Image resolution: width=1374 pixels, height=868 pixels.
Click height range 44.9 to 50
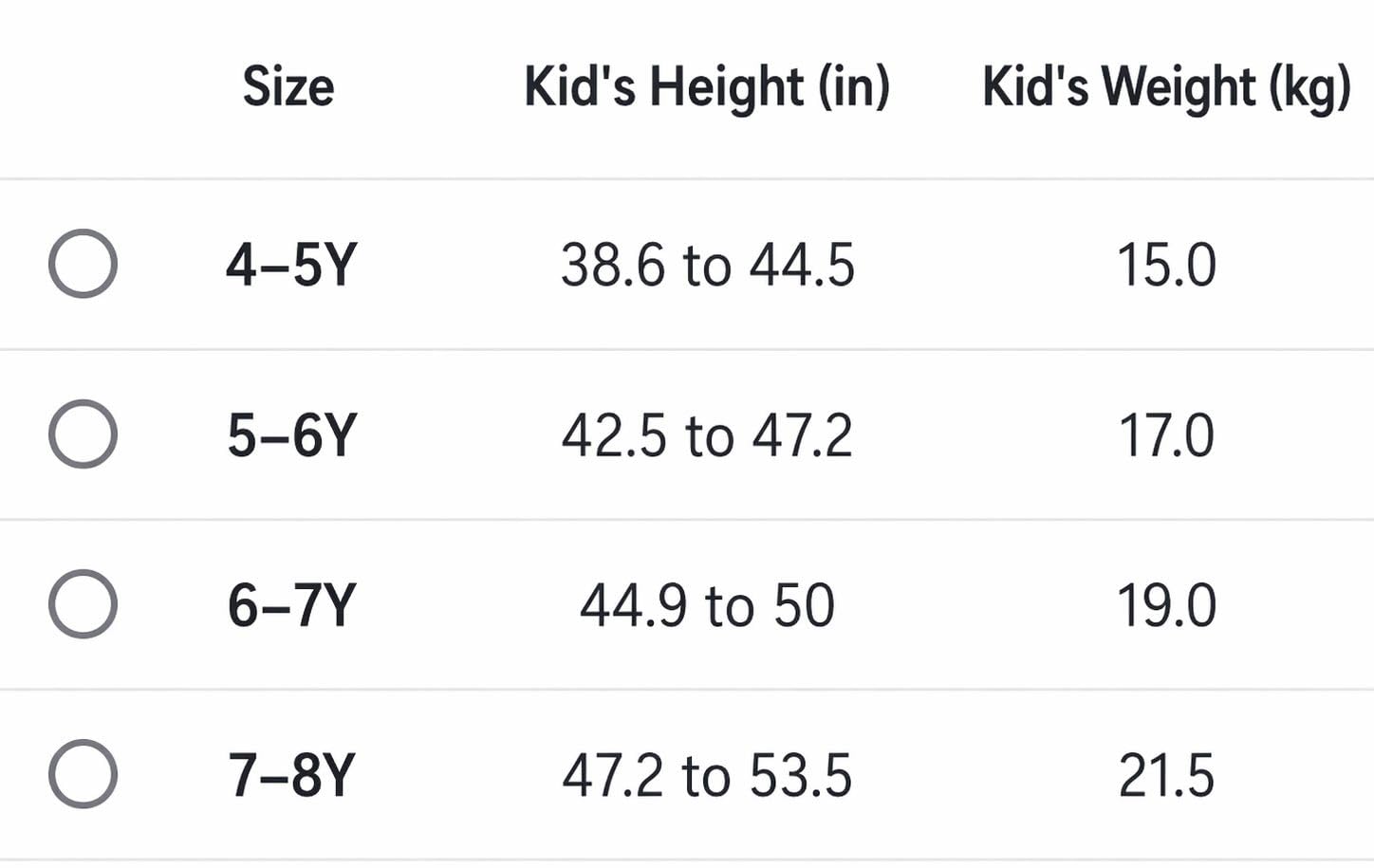point(707,605)
